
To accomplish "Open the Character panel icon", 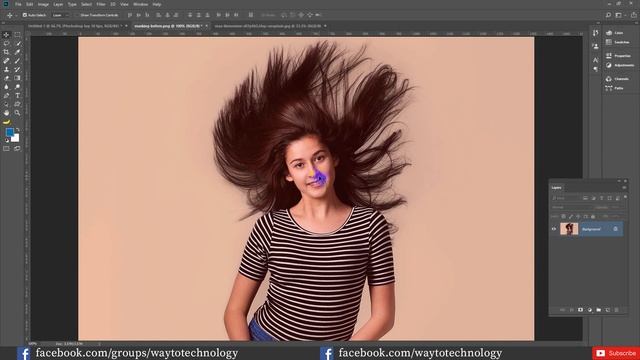I will (596, 60).
